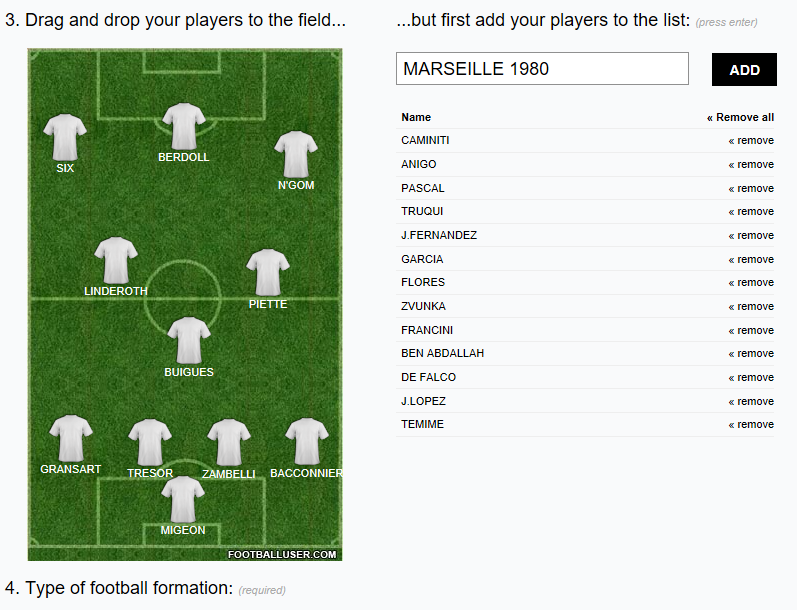Select the LINDEROTH player shirt icon
The height and width of the screenshot is (610, 797).
116,260
